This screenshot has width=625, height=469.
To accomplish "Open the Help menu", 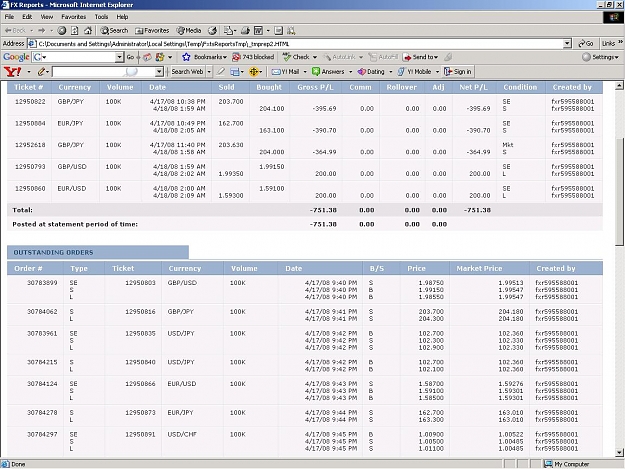I will tap(122, 17).
